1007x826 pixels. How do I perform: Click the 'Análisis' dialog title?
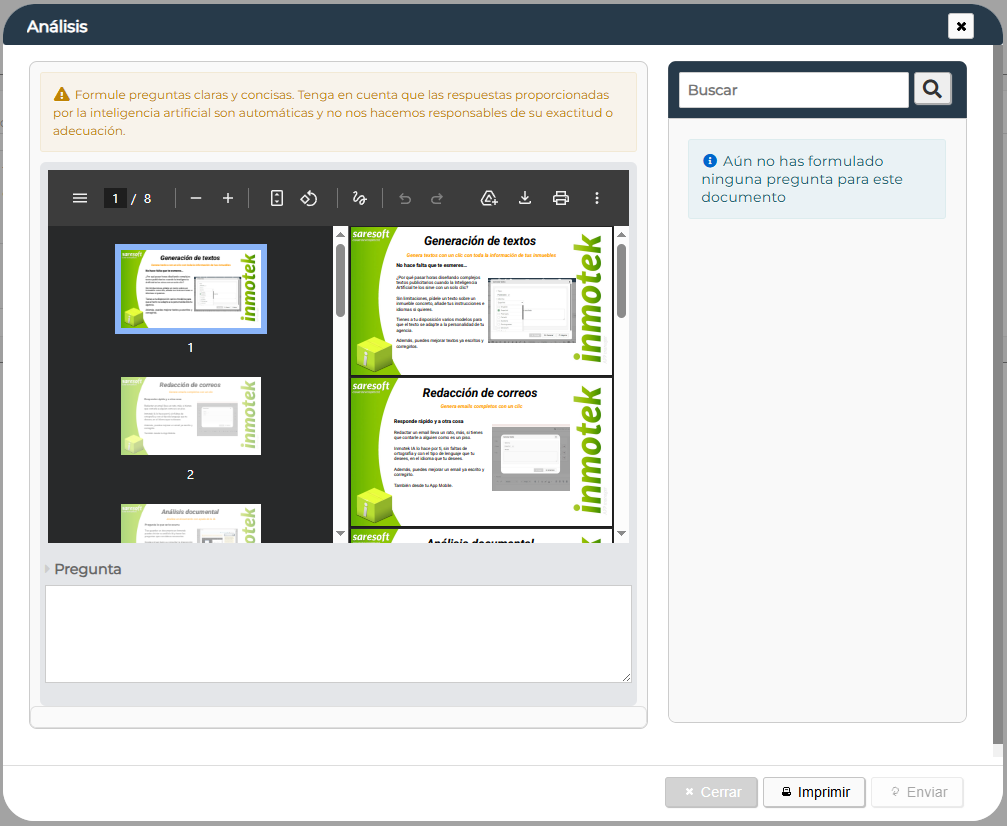click(x=57, y=26)
